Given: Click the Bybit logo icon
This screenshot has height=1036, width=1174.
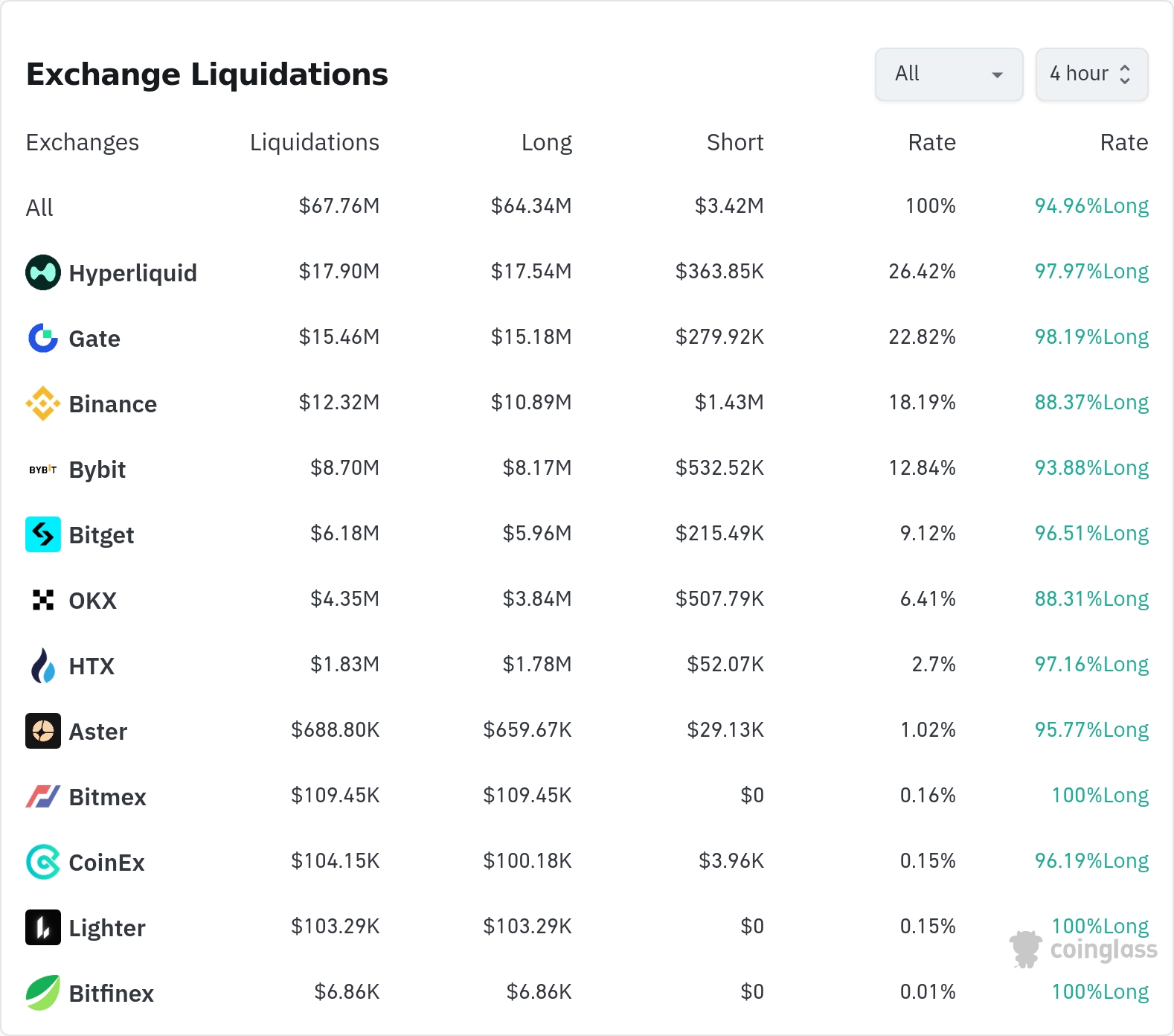Looking at the screenshot, I should click(x=43, y=470).
